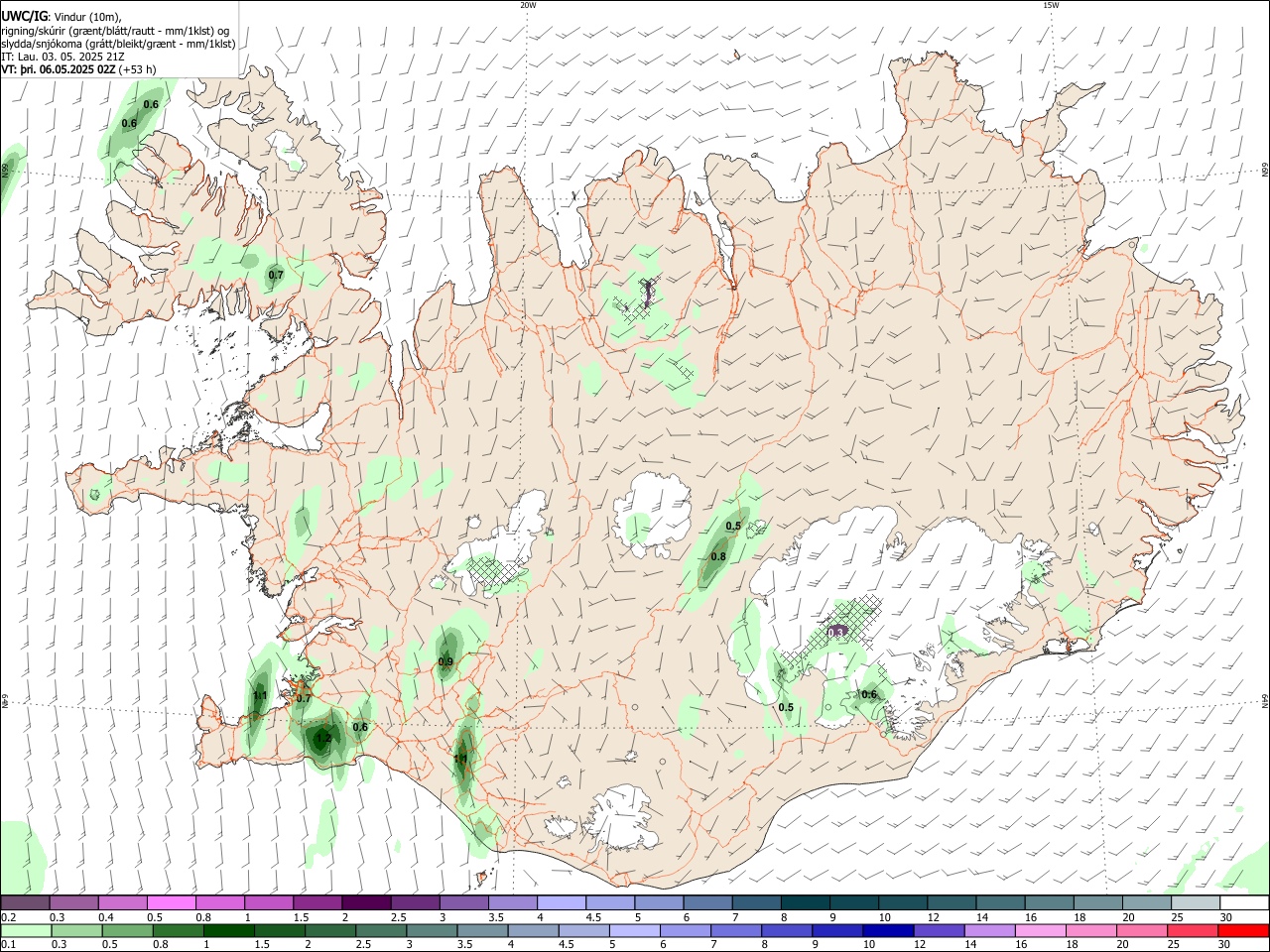Pick the lavender swatch at 14 in lower legend row
The height and width of the screenshot is (952, 1270).
[989, 931]
